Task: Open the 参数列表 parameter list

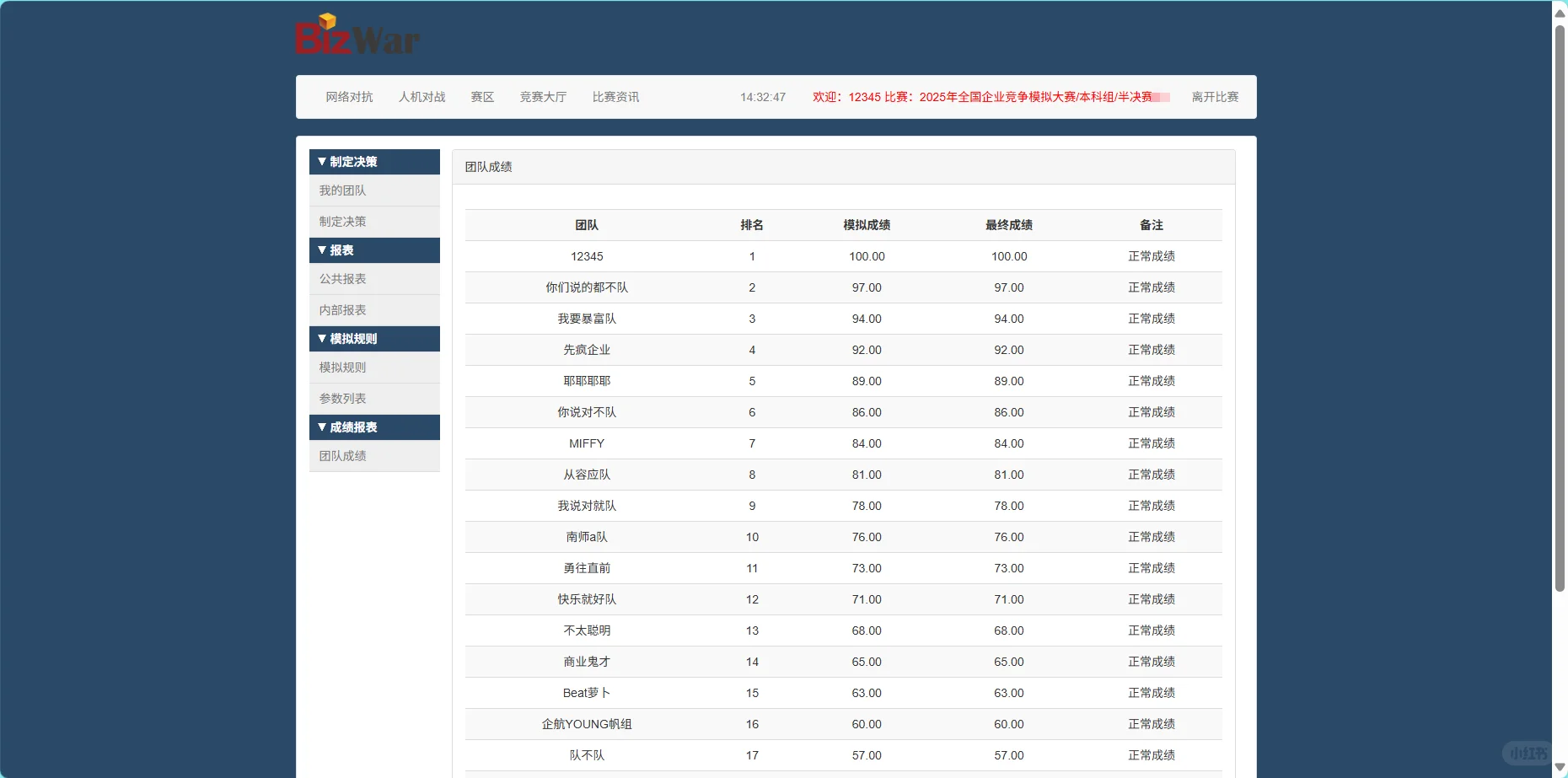Action: point(342,398)
